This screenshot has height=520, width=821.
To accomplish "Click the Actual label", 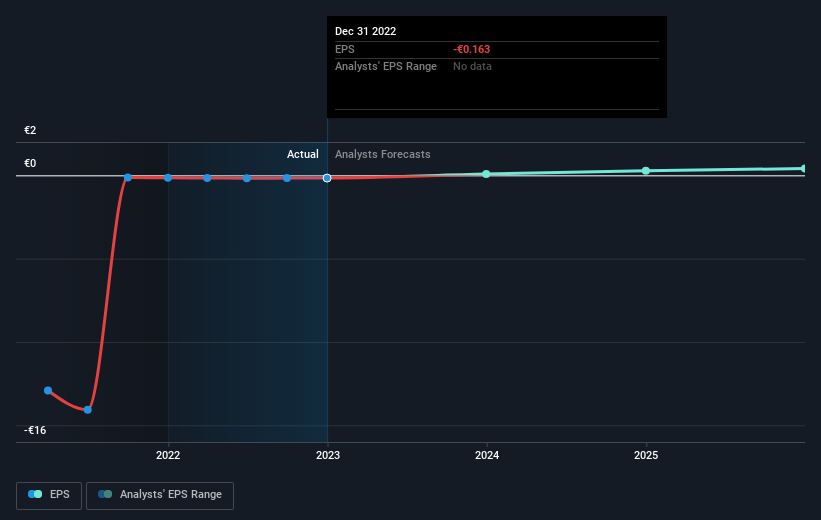I will point(303,154).
